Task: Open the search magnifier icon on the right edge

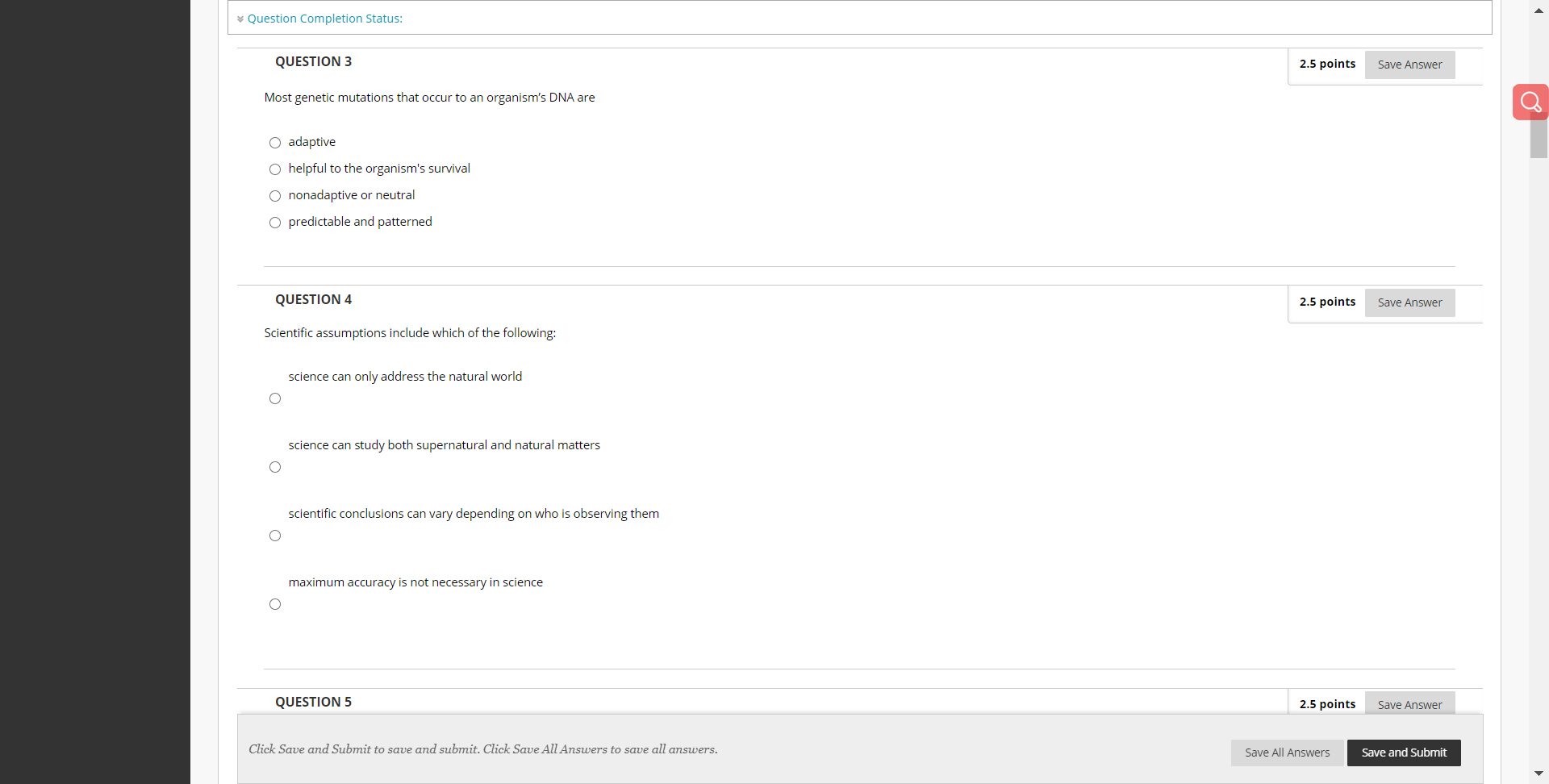Action: (x=1530, y=102)
